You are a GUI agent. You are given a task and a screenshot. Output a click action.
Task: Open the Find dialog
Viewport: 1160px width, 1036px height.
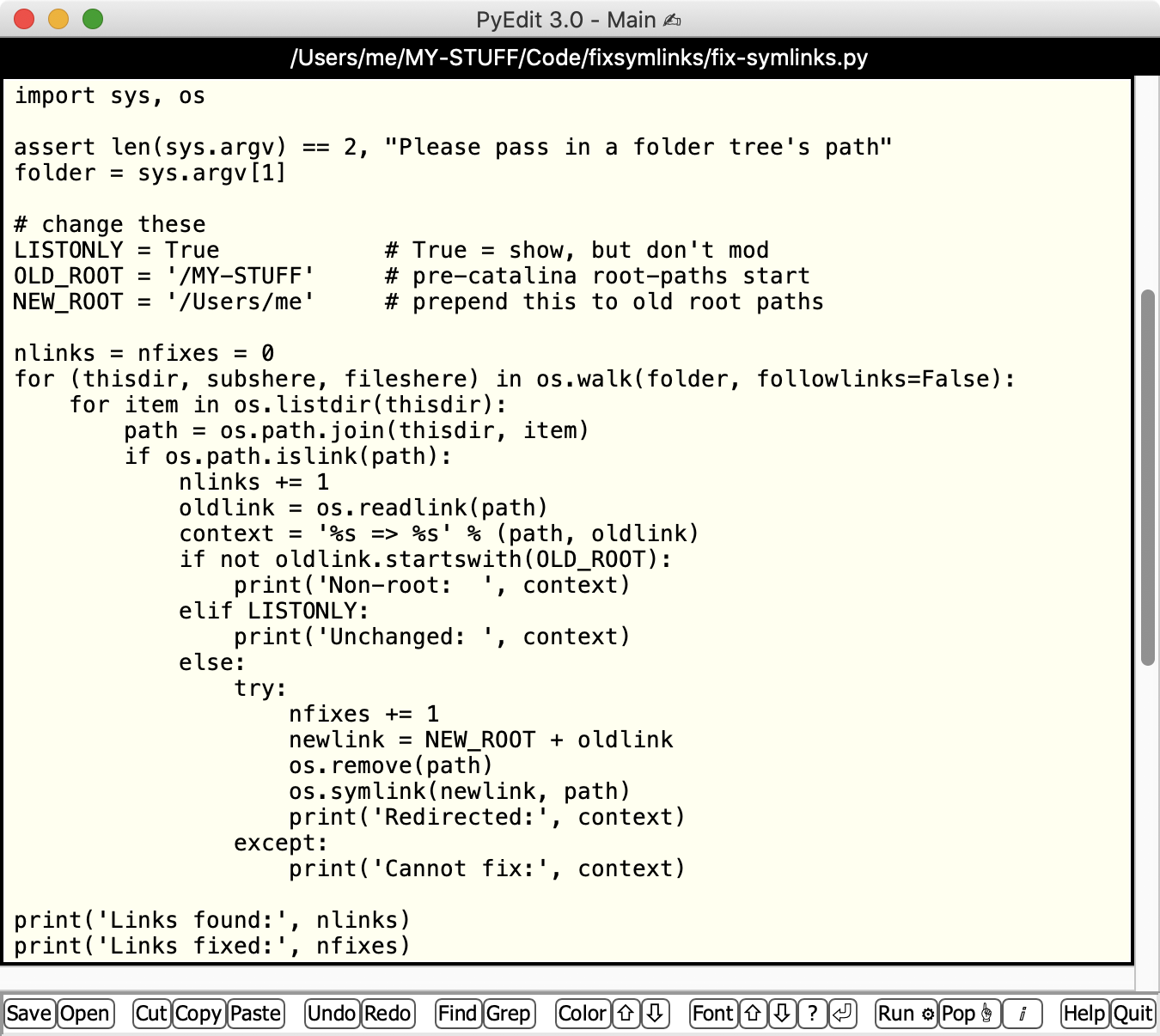(x=457, y=1014)
